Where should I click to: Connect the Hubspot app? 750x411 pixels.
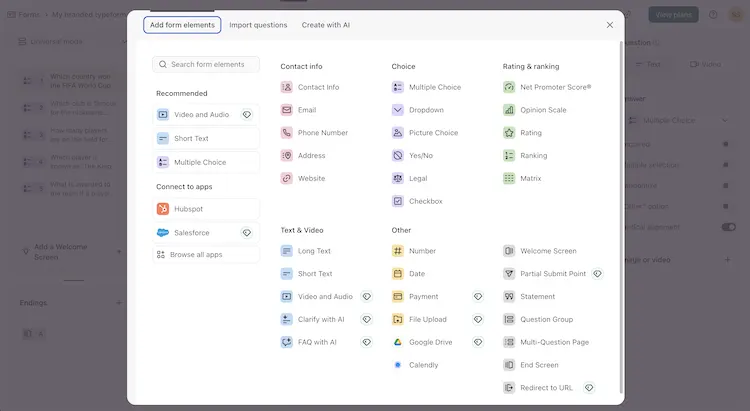[x=206, y=209]
